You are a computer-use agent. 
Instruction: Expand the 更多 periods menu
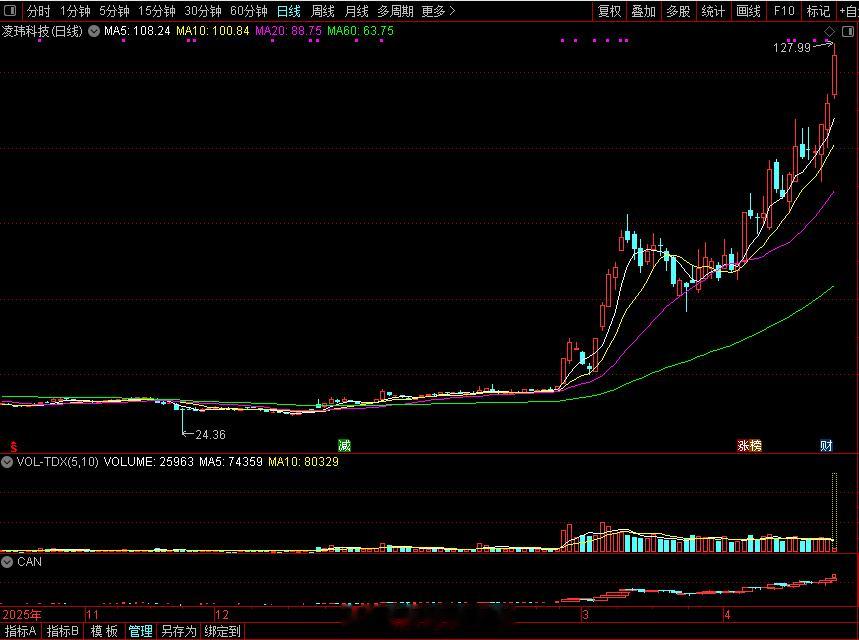438,11
